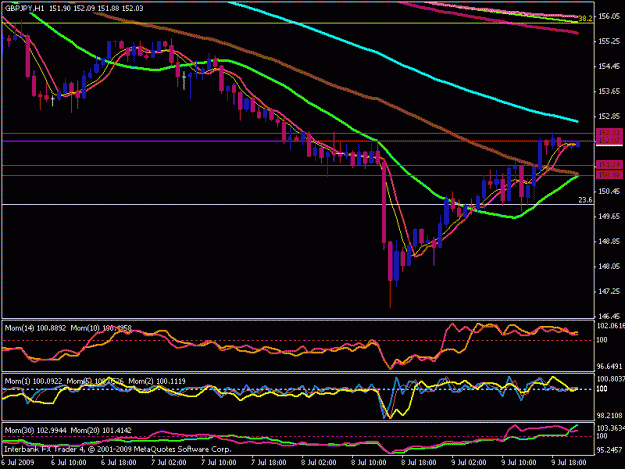
Task: Click the 6 Jul 2009 time label
Action: click(x=18, y=462)
